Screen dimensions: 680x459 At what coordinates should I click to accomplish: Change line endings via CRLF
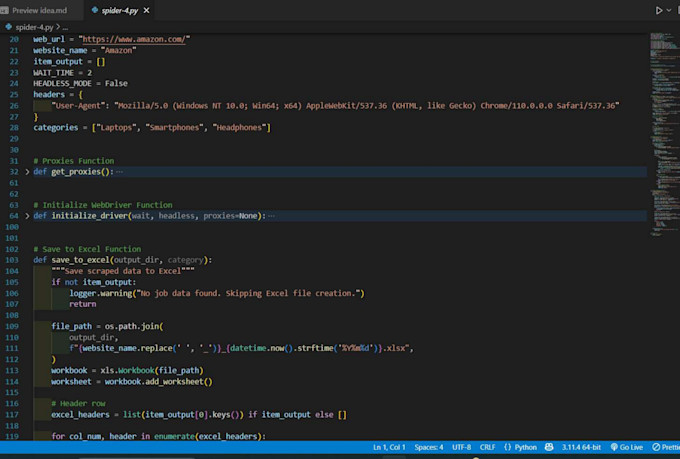coord(487,447)
